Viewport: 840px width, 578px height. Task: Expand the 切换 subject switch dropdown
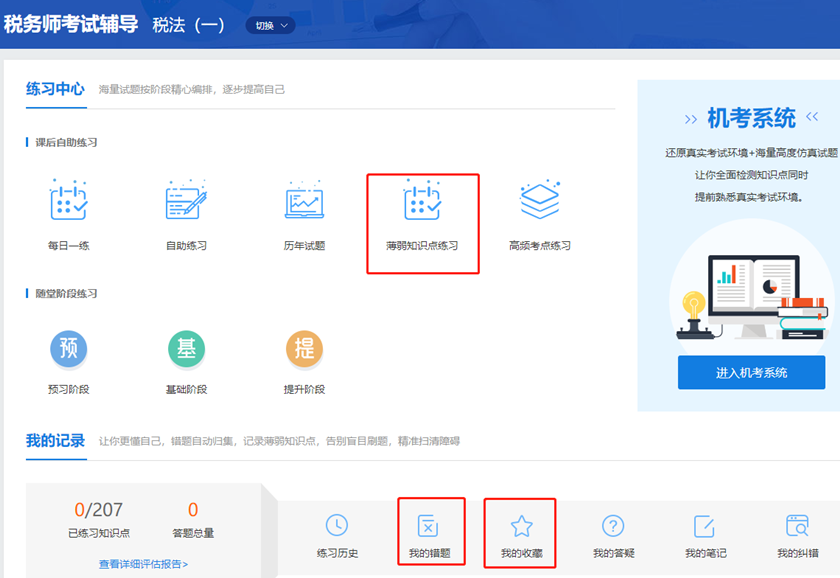point(270,25)
